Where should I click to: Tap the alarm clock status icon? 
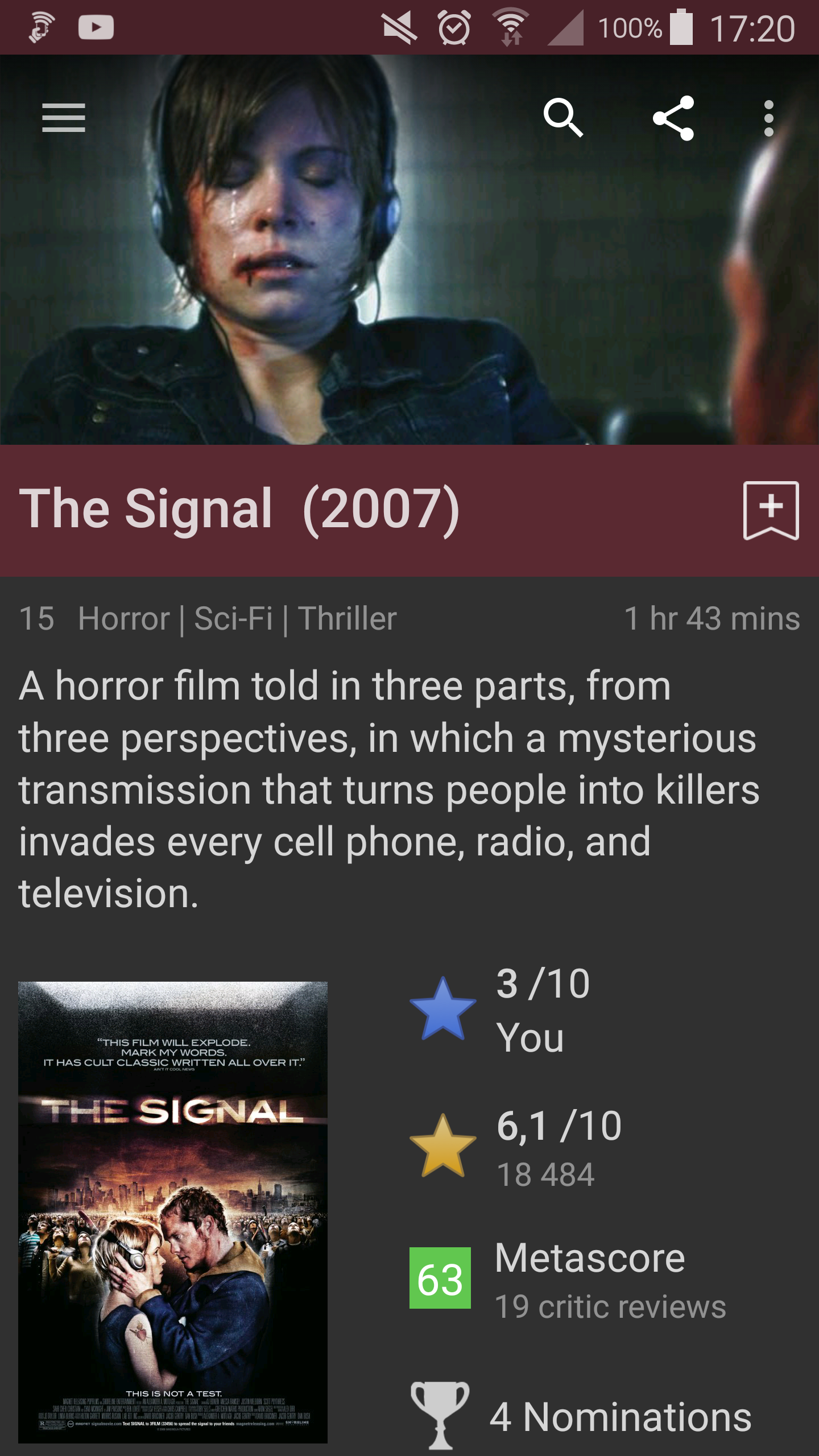454,27
